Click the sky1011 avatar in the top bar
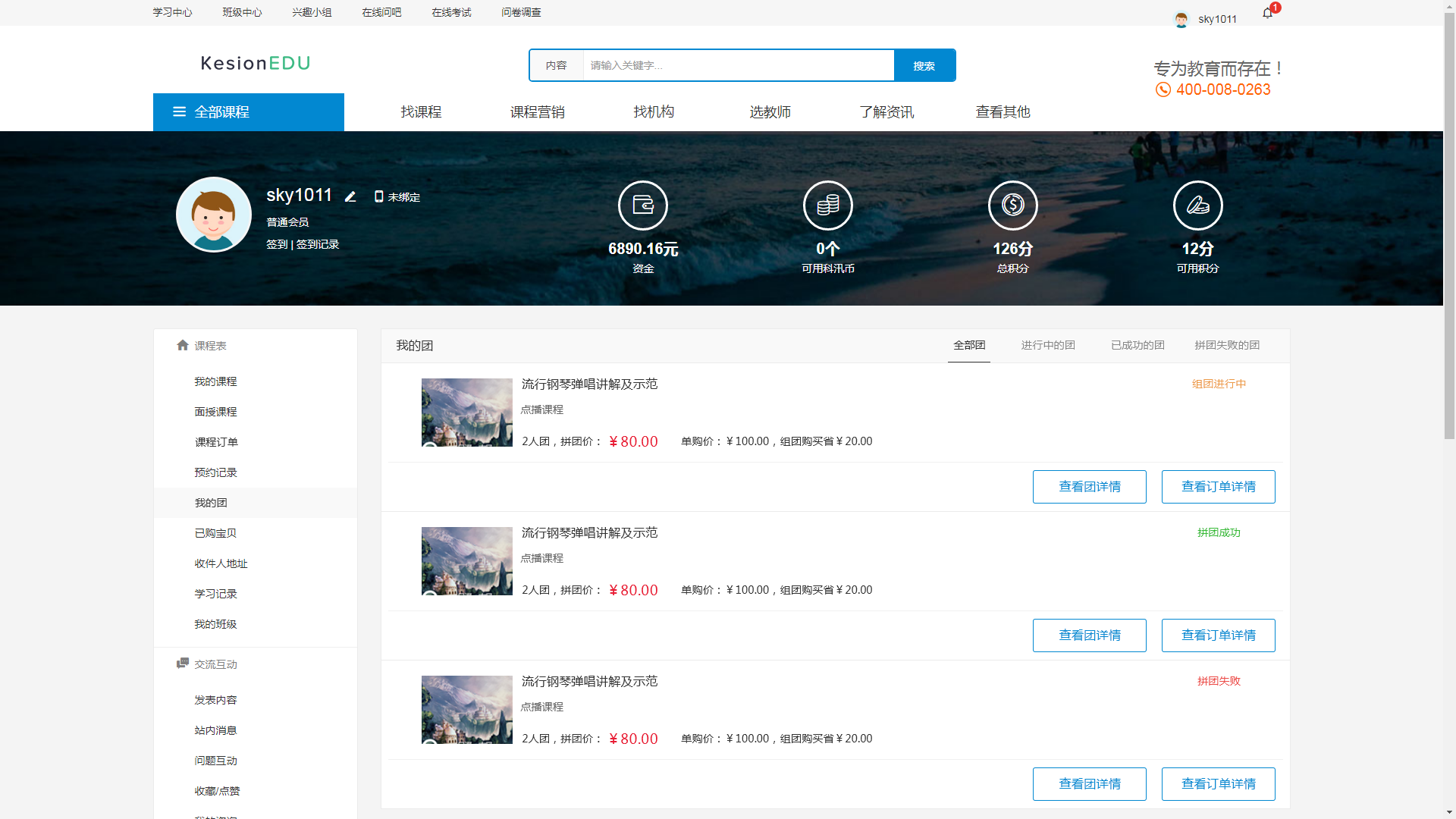 pyautogui.click(x=1181, y=19)
